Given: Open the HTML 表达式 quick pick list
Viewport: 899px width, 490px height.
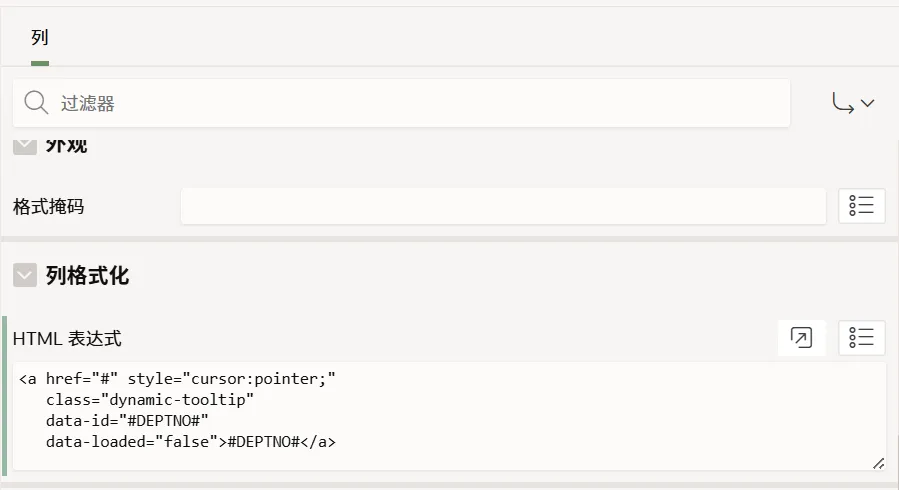Looking at the screenshot, I should 861,338.
